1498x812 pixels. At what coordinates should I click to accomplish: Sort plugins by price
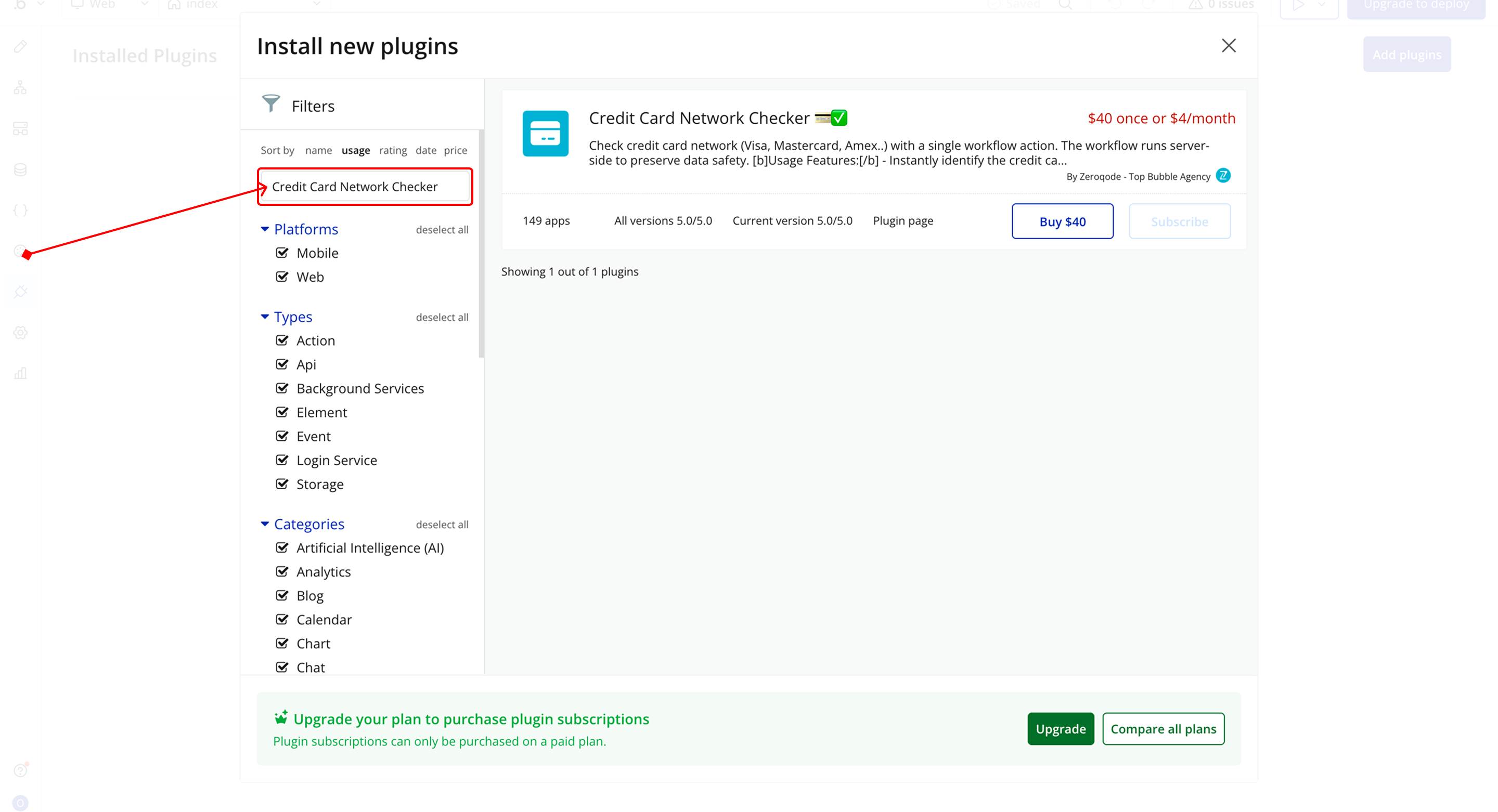coord(455,151)
